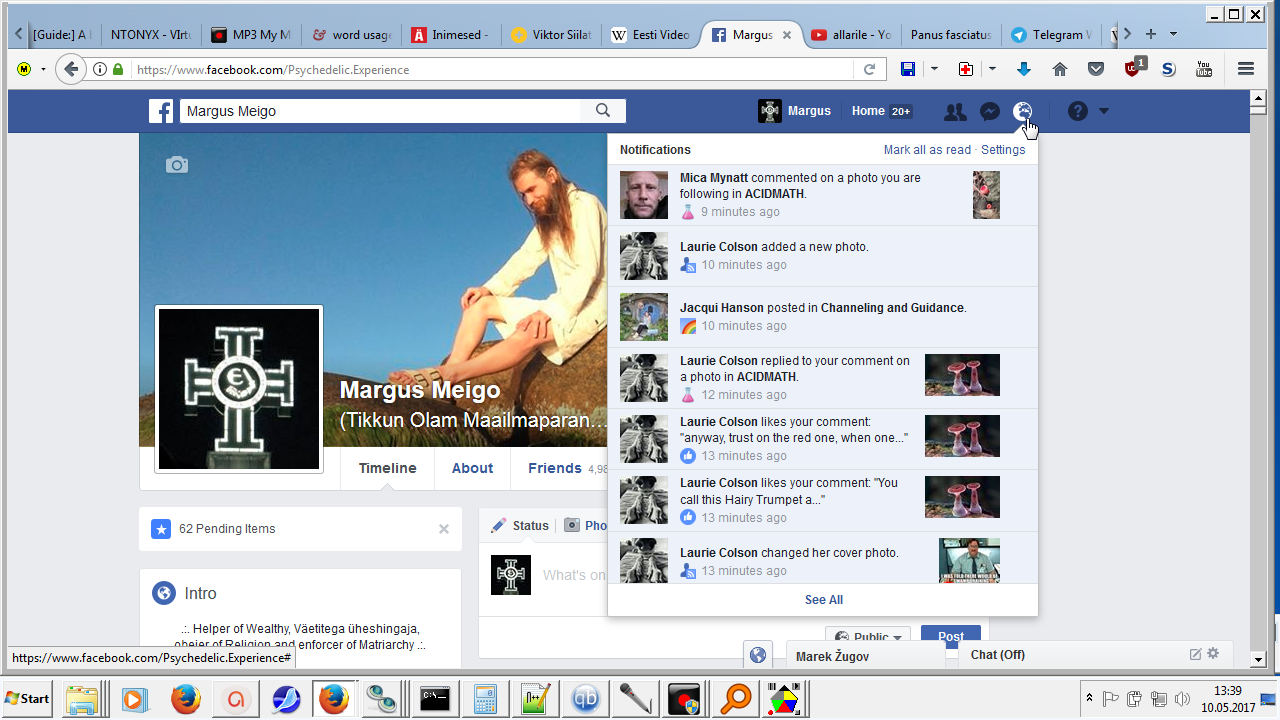
Task: Click the site info icon in address bar
Action: 100,70
